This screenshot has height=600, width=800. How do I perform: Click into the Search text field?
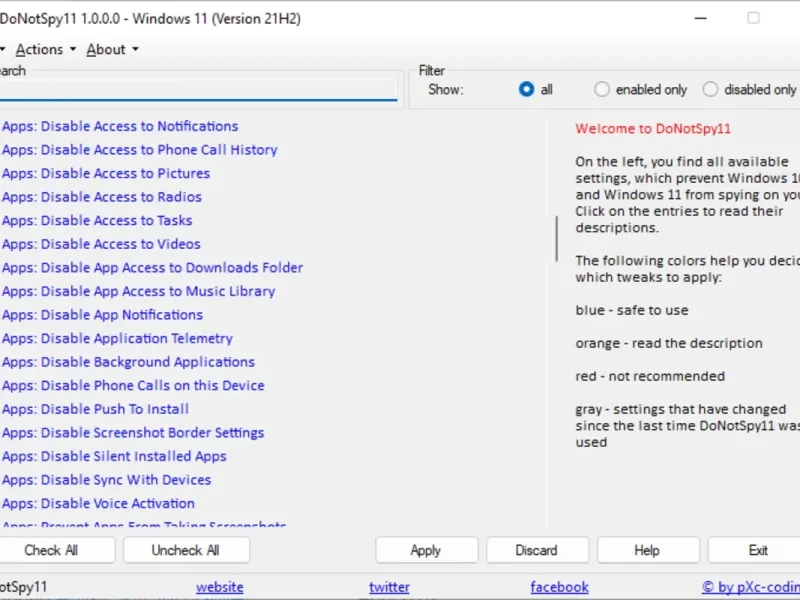pyautogui.click(x=198, y=89)
